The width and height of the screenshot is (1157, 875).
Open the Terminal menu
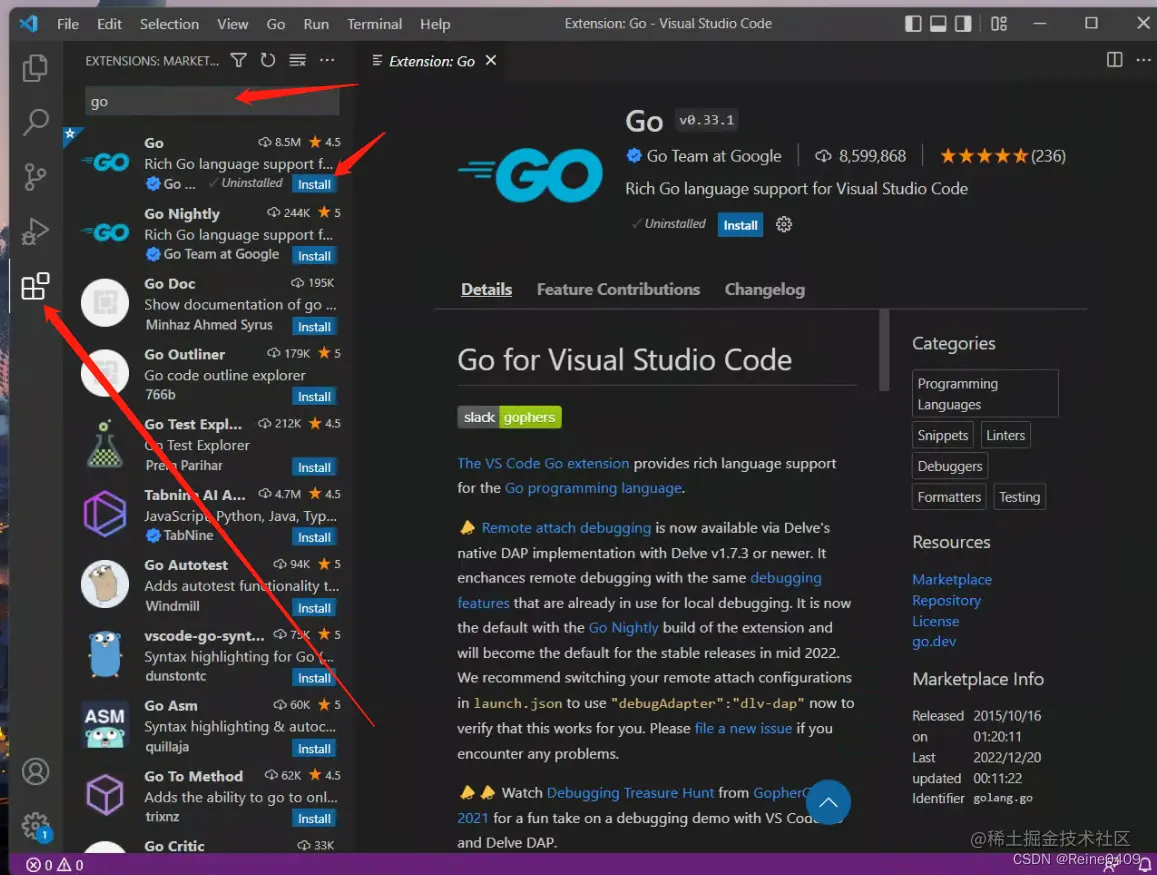click(x=374, y=24)
